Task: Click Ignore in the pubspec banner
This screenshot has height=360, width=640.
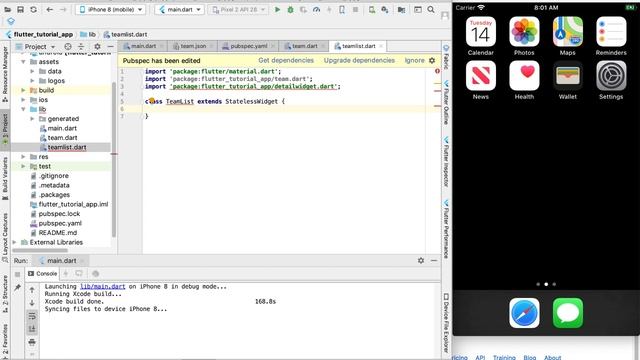Action: coord(414,60)
